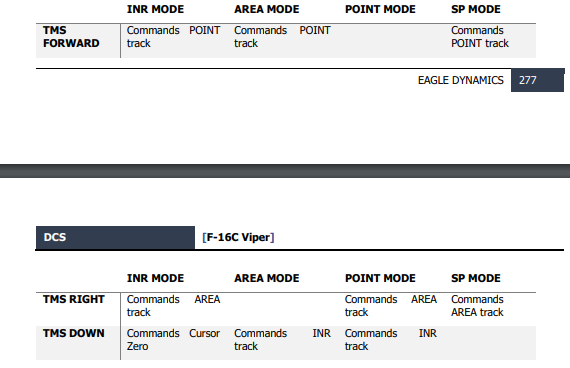The width and height of the screenshot is (570, 368).
Task: Click the DCS header banner
Action: pyautogui.click(x=115, y=237)
